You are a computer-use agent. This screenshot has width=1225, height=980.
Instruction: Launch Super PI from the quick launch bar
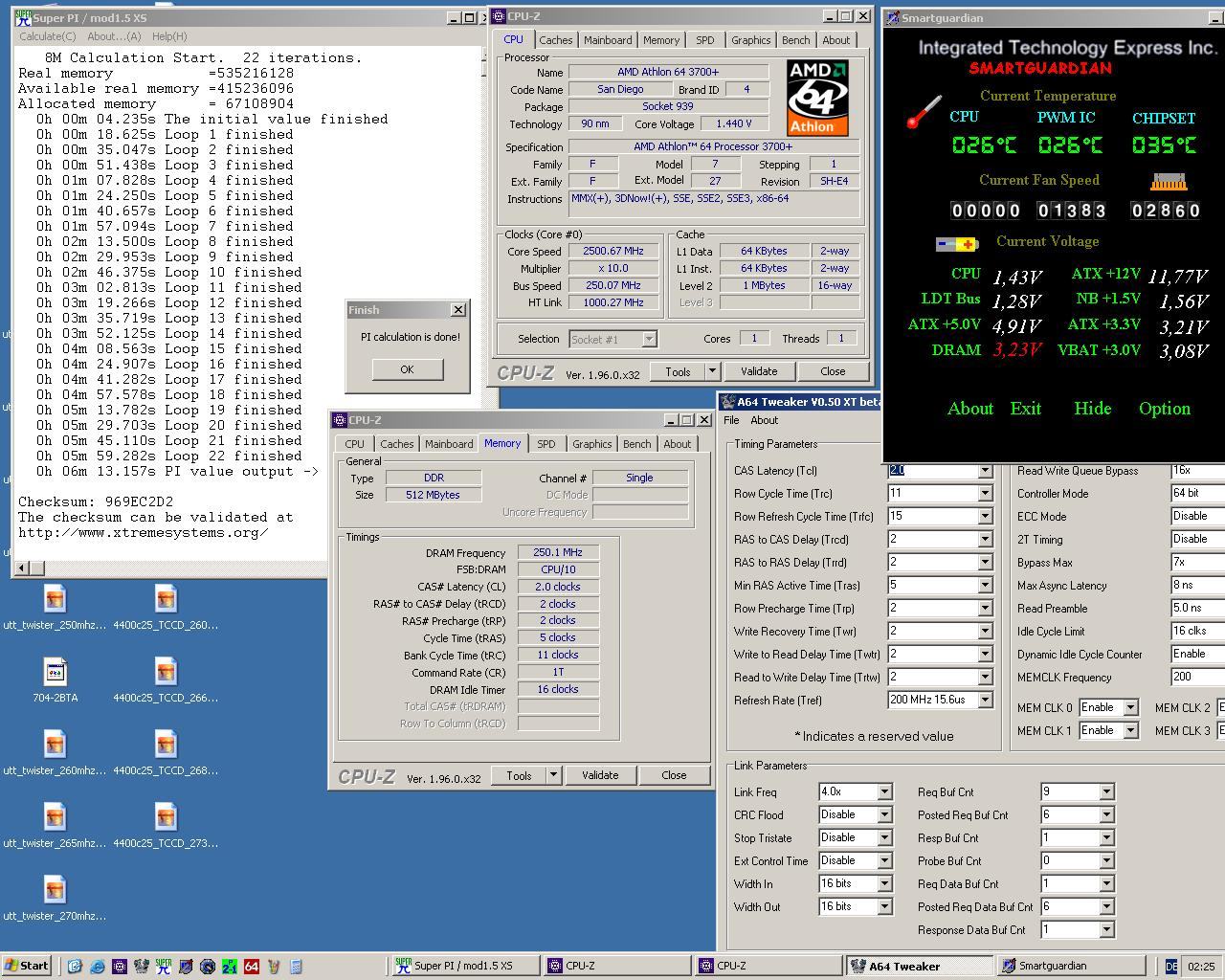[163, 967]
